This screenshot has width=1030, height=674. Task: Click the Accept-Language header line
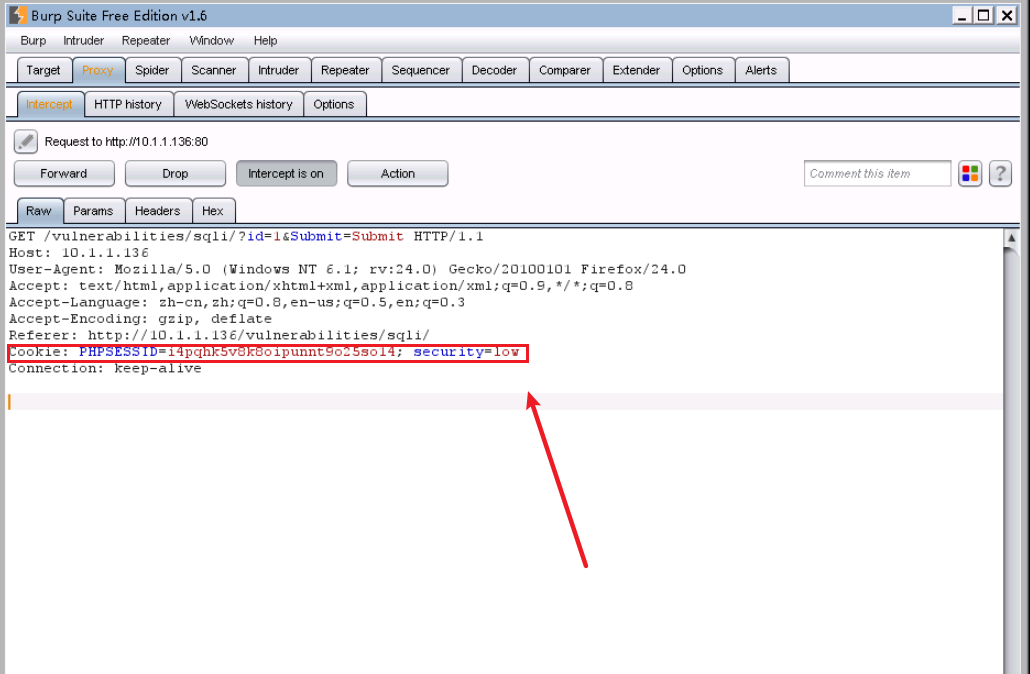click(x=237, y=302)
